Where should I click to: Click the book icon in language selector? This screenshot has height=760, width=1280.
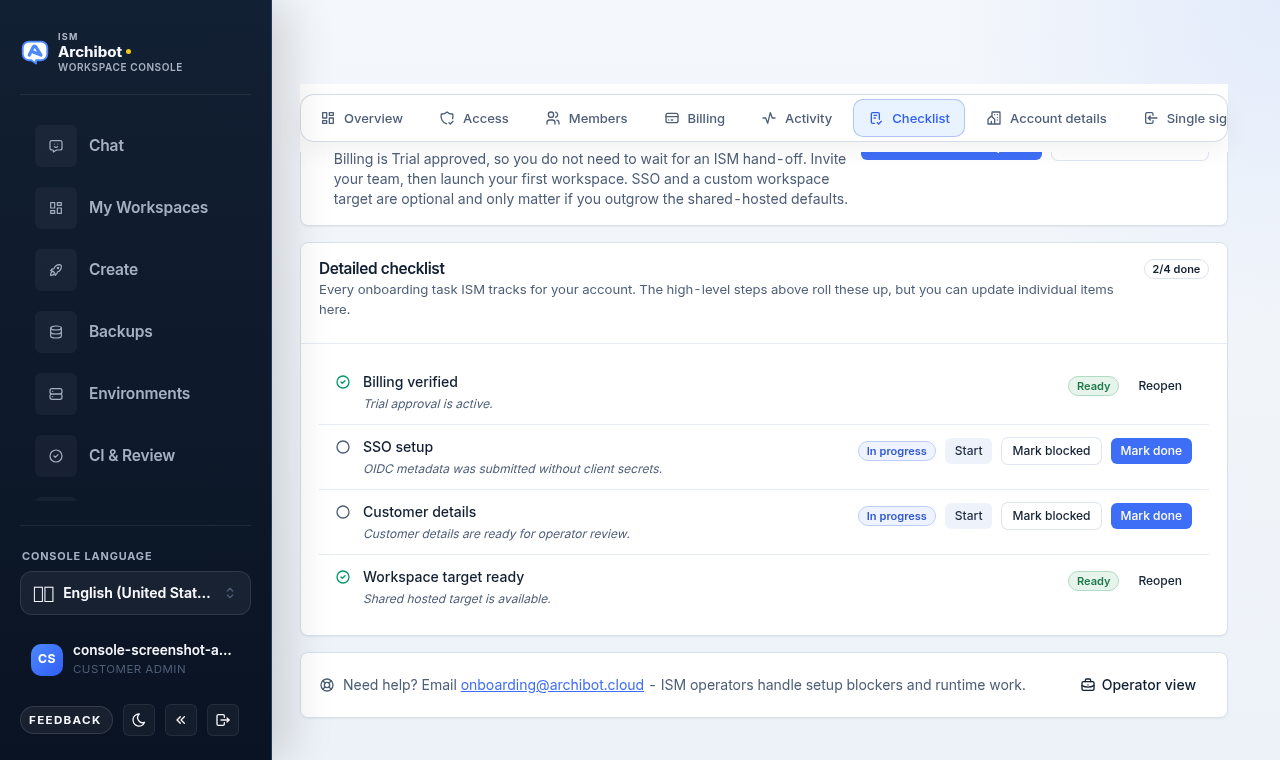coord(44,594)
